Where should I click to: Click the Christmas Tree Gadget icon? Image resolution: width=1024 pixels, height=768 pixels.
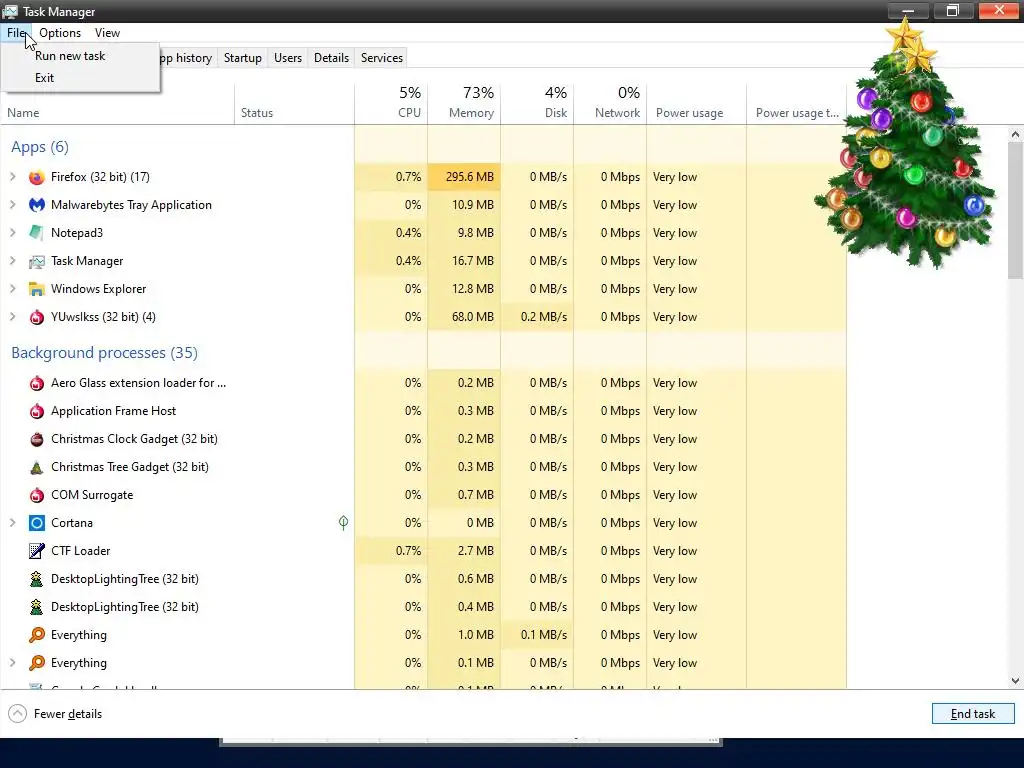point(37,468)
